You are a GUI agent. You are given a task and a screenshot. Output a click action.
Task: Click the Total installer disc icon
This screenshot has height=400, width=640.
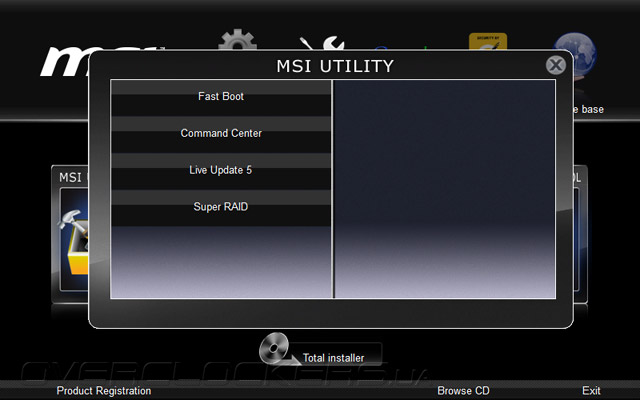(x=276, y=349)
